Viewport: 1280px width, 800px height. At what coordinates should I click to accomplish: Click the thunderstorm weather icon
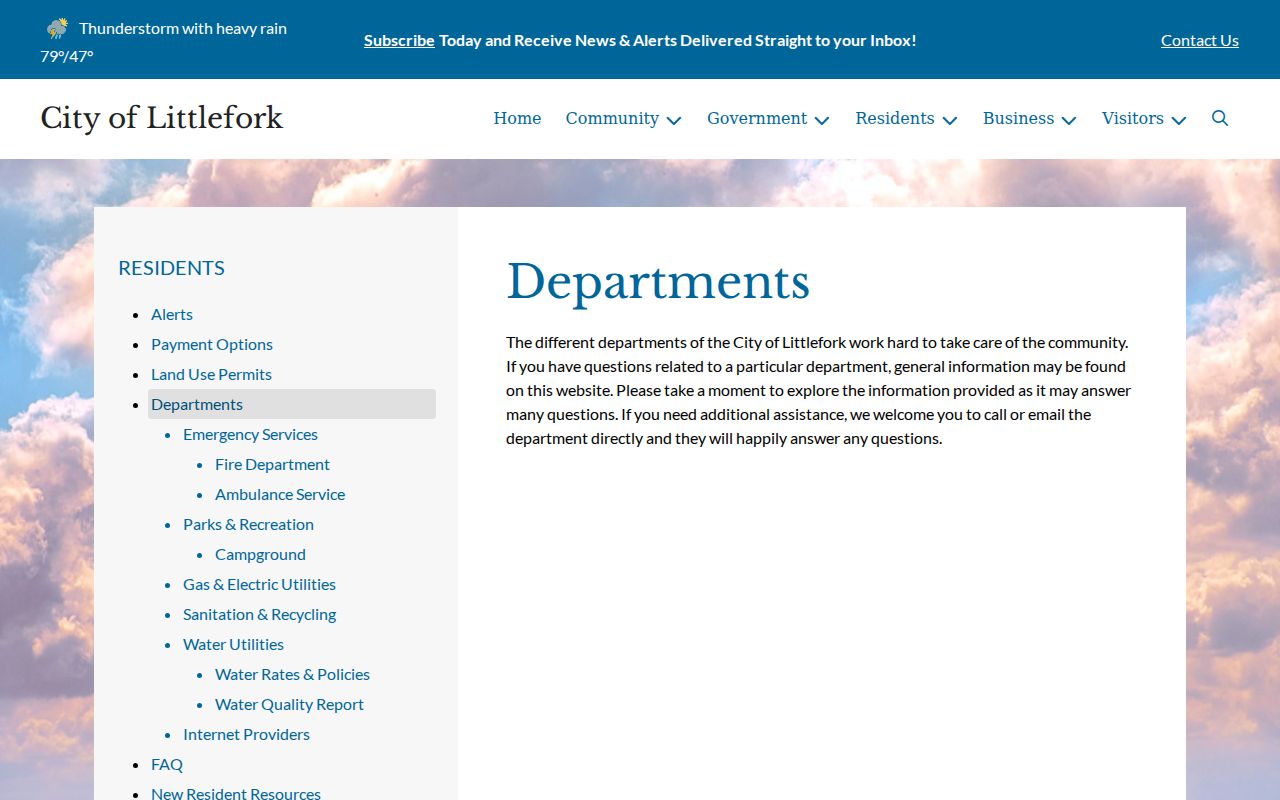coord(58,28)
